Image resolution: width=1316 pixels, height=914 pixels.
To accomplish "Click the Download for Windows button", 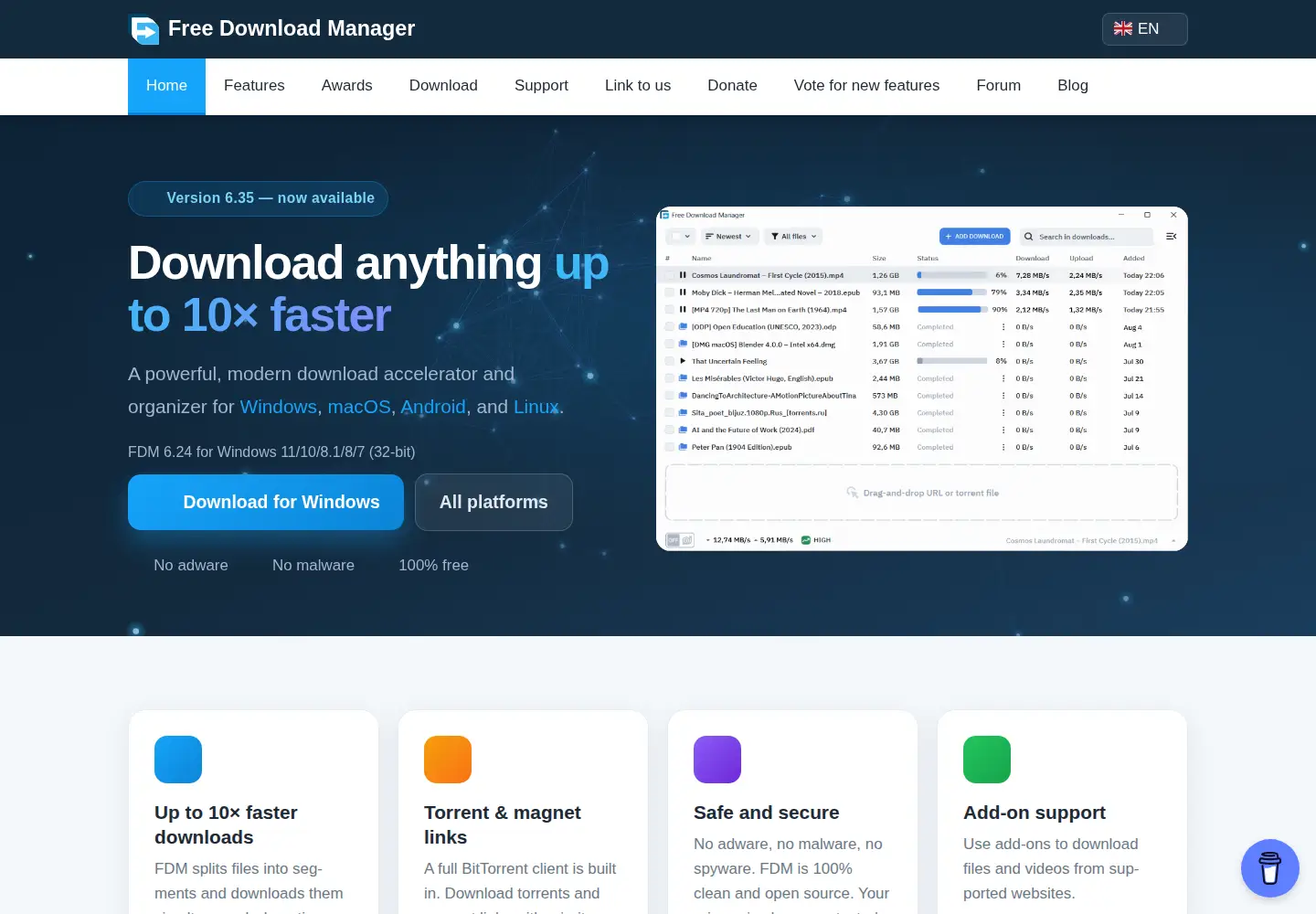I will [x=266, y=502].
